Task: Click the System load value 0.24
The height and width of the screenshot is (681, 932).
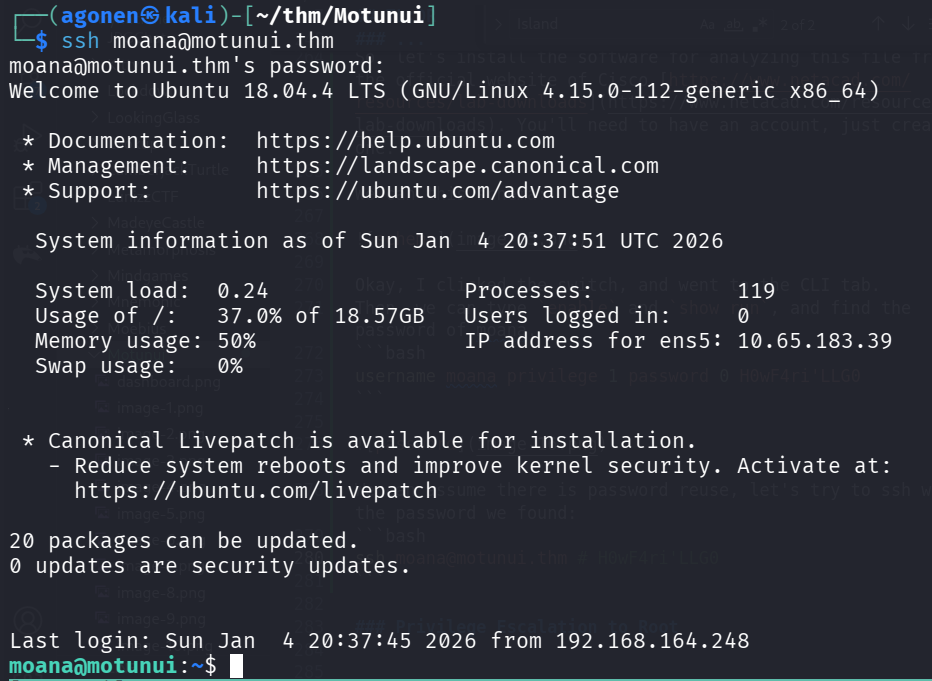Action: tap(242, 291)
